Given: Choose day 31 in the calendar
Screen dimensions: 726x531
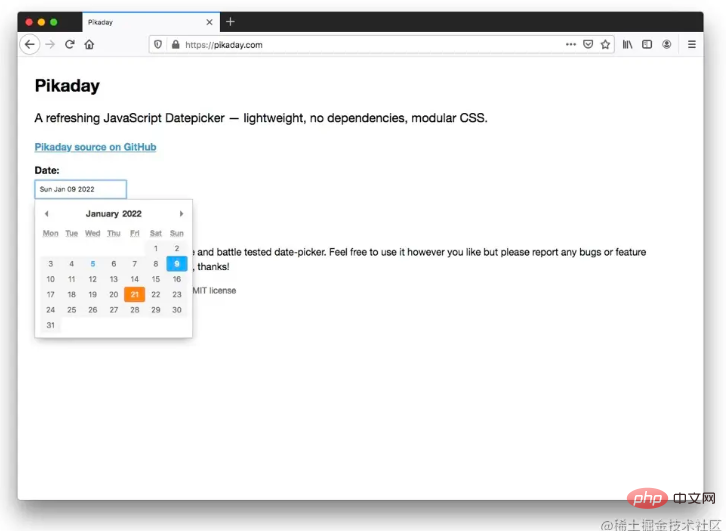Looking at the screenshot, I should click(50, 325).
